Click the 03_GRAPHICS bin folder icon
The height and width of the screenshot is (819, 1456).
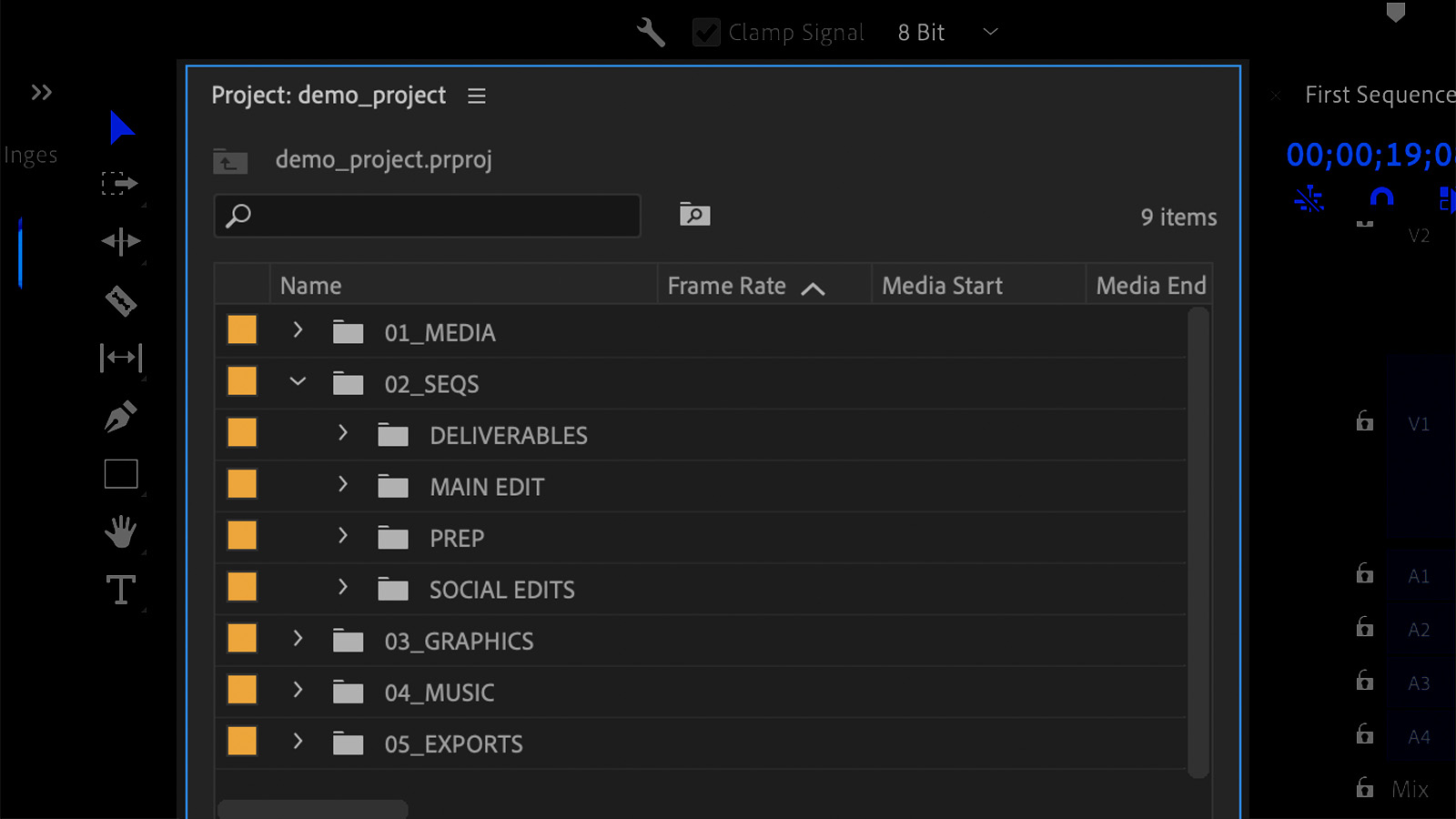click(x=348, y=641)
